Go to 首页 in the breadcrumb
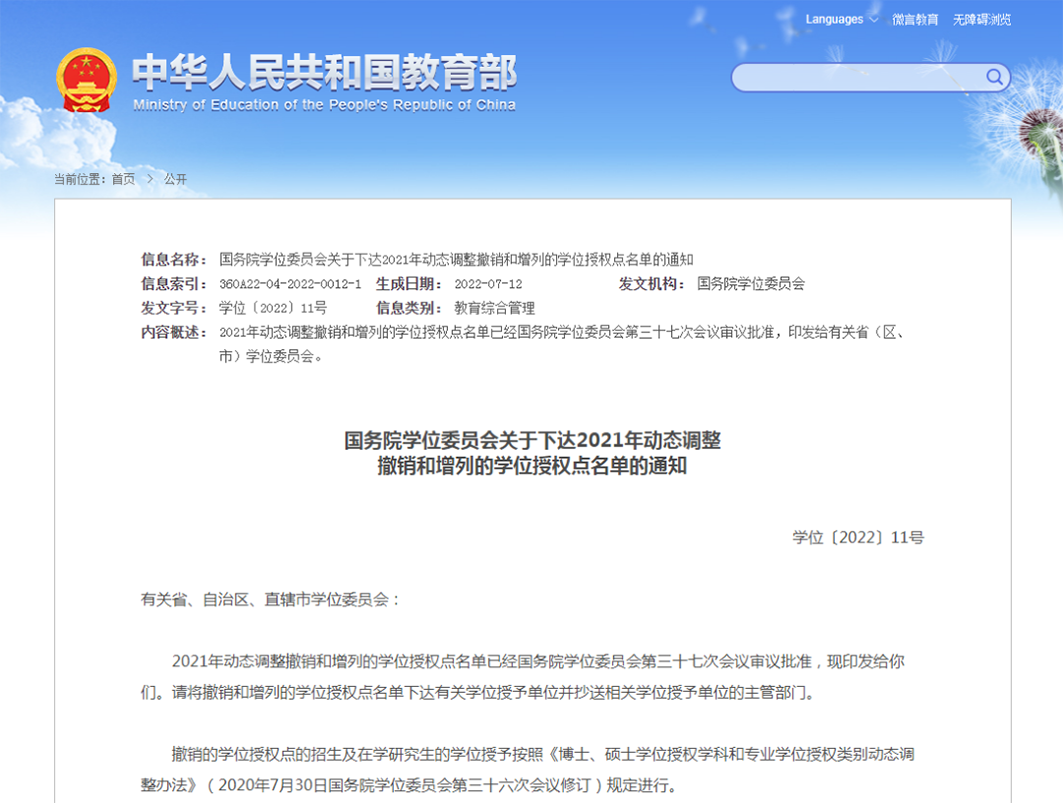The width and height of the screenshot is (1063, 803). [123, 179]
